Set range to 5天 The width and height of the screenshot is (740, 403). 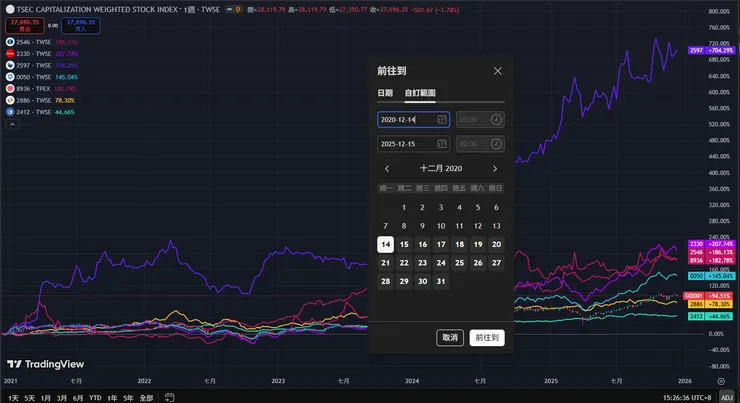29,398
